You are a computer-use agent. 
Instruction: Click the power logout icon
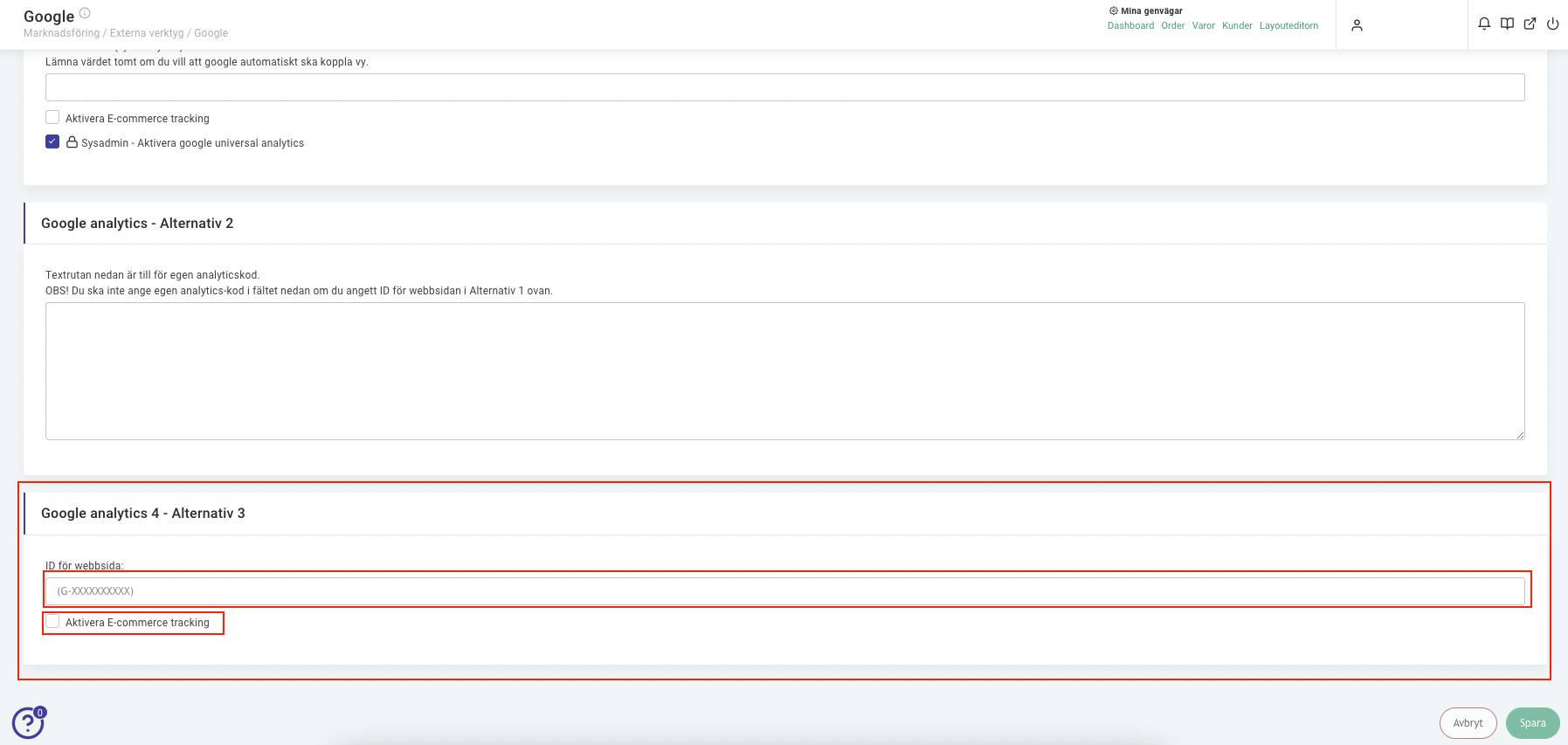[x=1552, y=24]
